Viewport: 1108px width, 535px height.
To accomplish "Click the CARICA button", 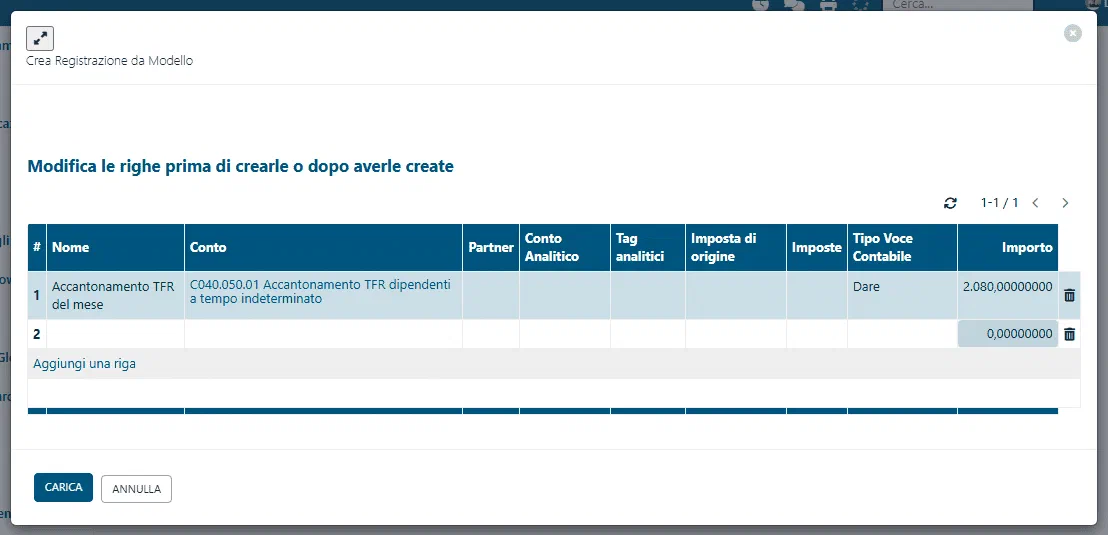I will (64, 488).
